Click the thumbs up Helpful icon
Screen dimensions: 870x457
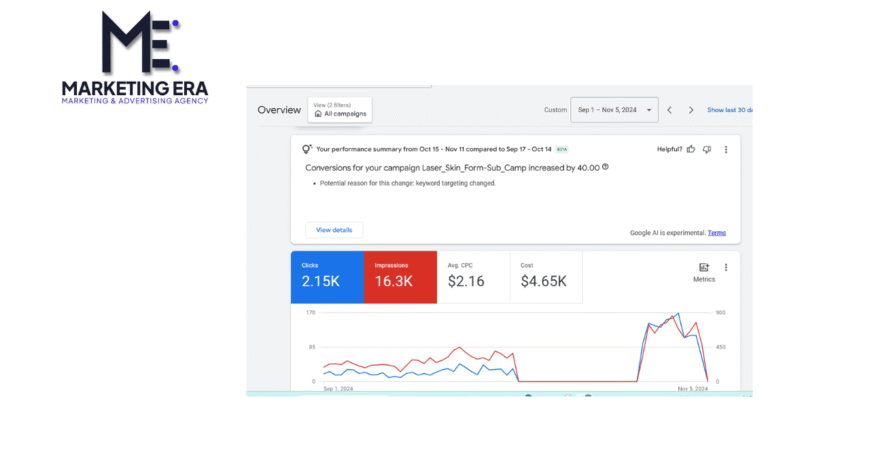tap(691, 149)
